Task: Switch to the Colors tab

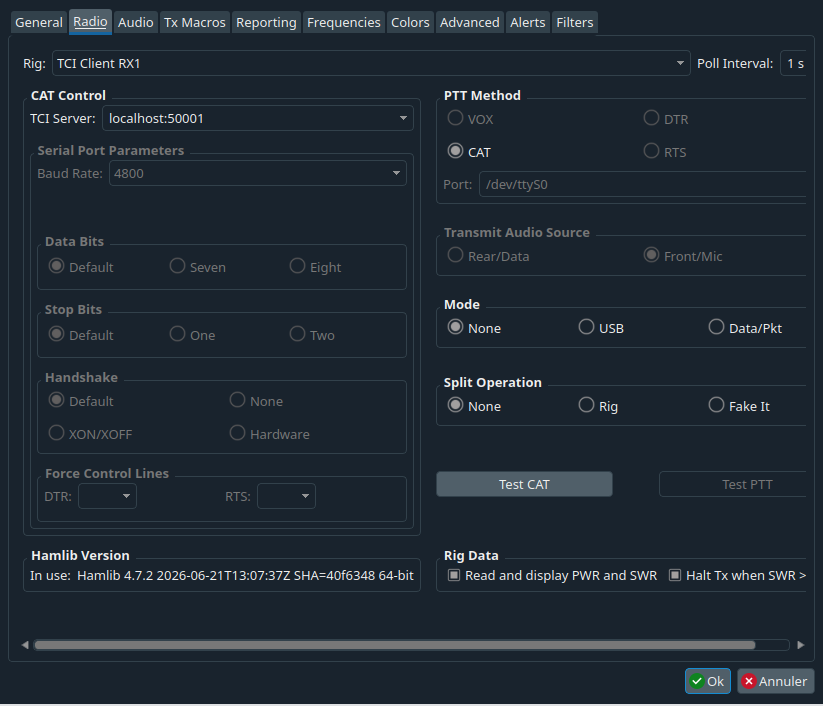Action: coord(410,23)
